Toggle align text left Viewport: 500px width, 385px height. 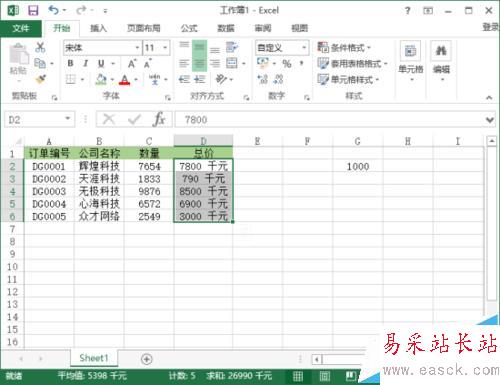point(184,63)
